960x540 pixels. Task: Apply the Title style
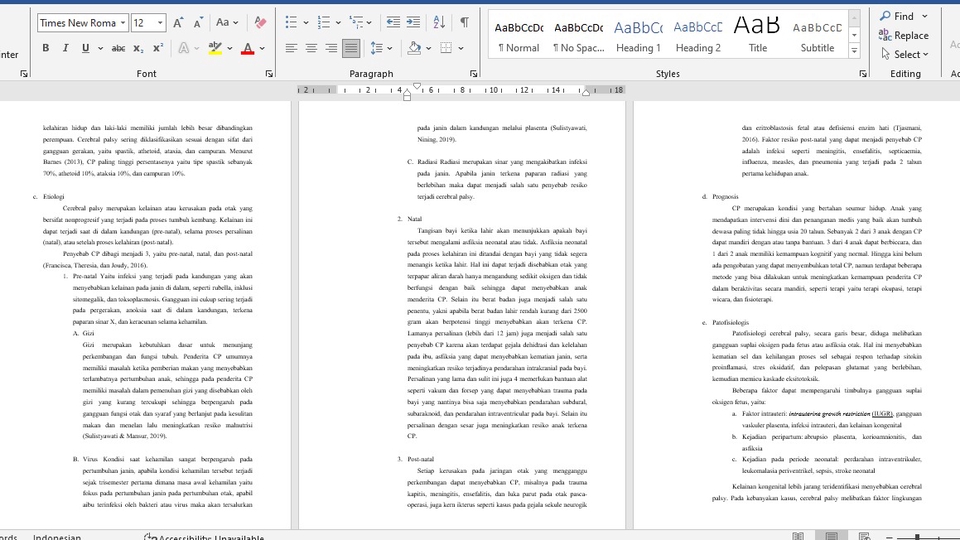(x=757, y=36)
